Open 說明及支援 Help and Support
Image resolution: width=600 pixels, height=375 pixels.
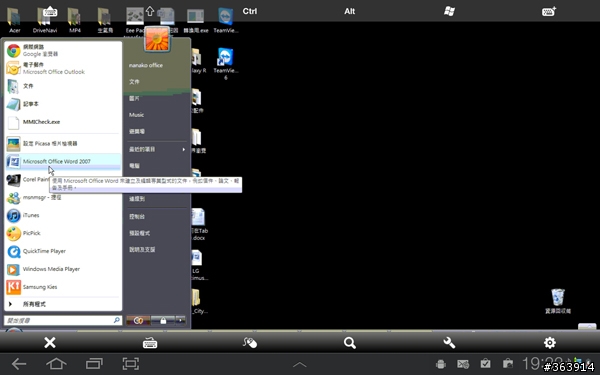click(142, 249)
